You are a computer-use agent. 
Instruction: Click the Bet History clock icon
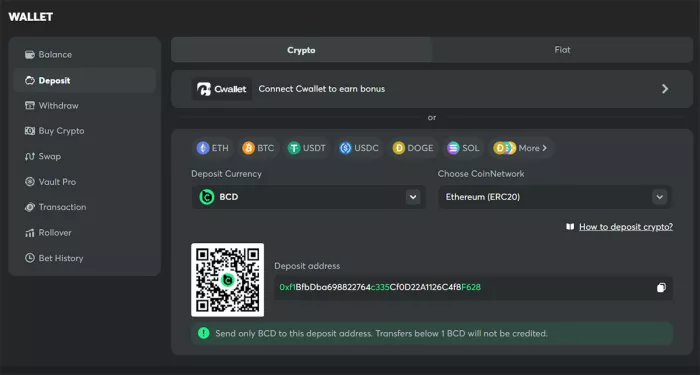click(x=30, y=258)
